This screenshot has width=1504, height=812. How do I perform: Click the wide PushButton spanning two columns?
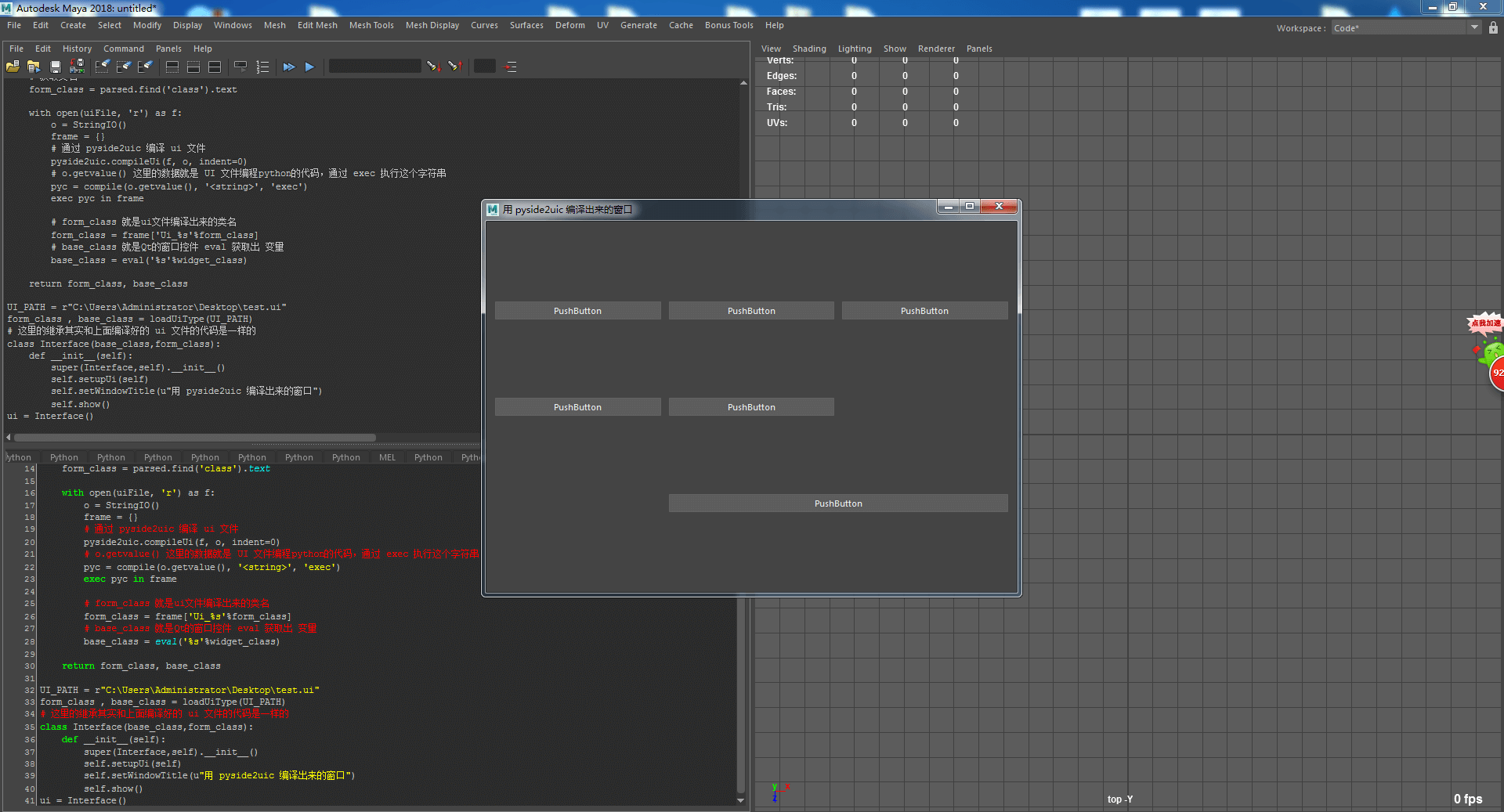coord(838,503)
